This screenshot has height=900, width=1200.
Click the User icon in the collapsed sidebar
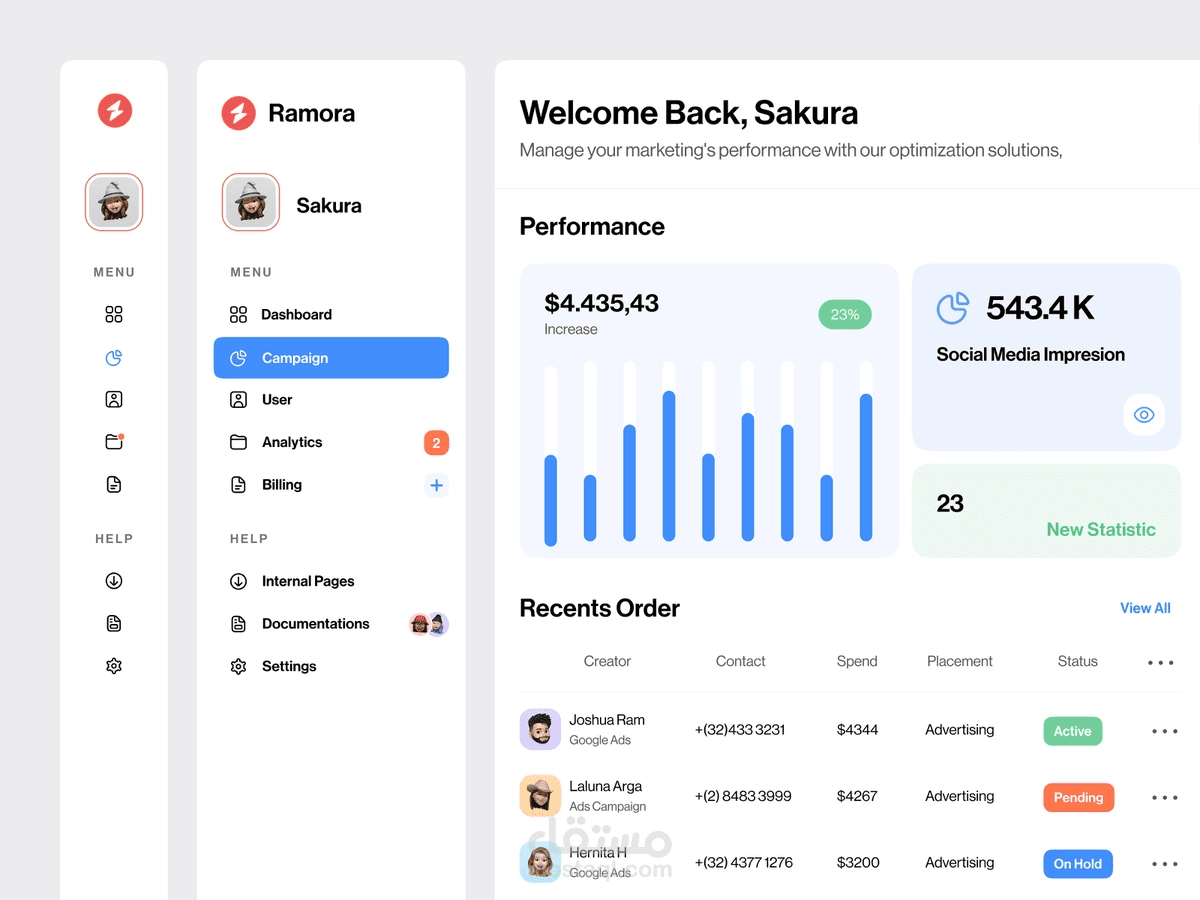point(114,399)
